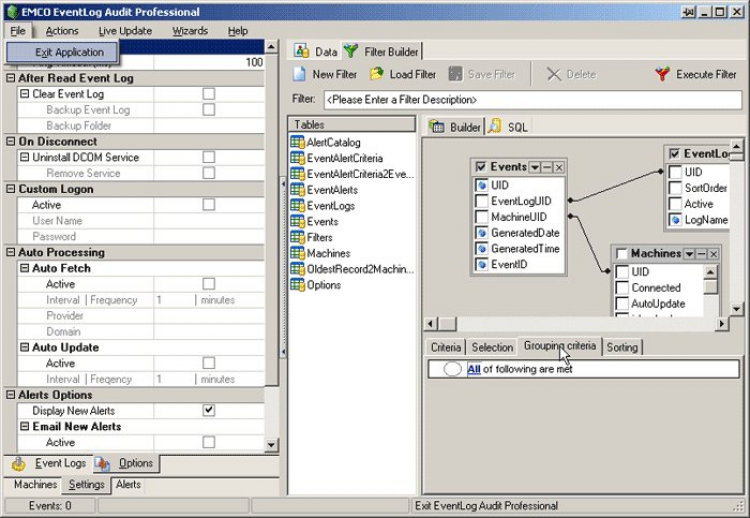Uncheck Display New Alerts checkbox
The width and height of the screenshot is (750, 518).
[x=209, y=410]
